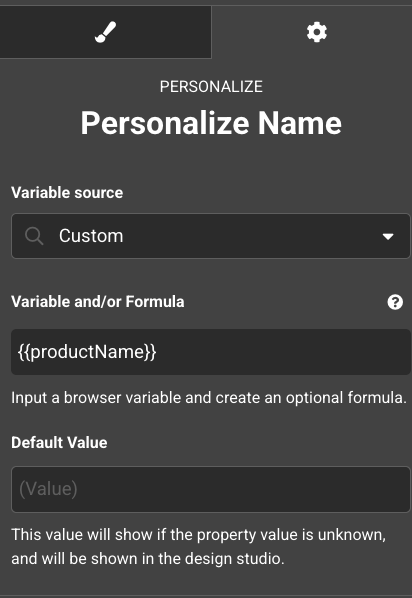Place cursor after the productName closing braces

tap(158, 352)
